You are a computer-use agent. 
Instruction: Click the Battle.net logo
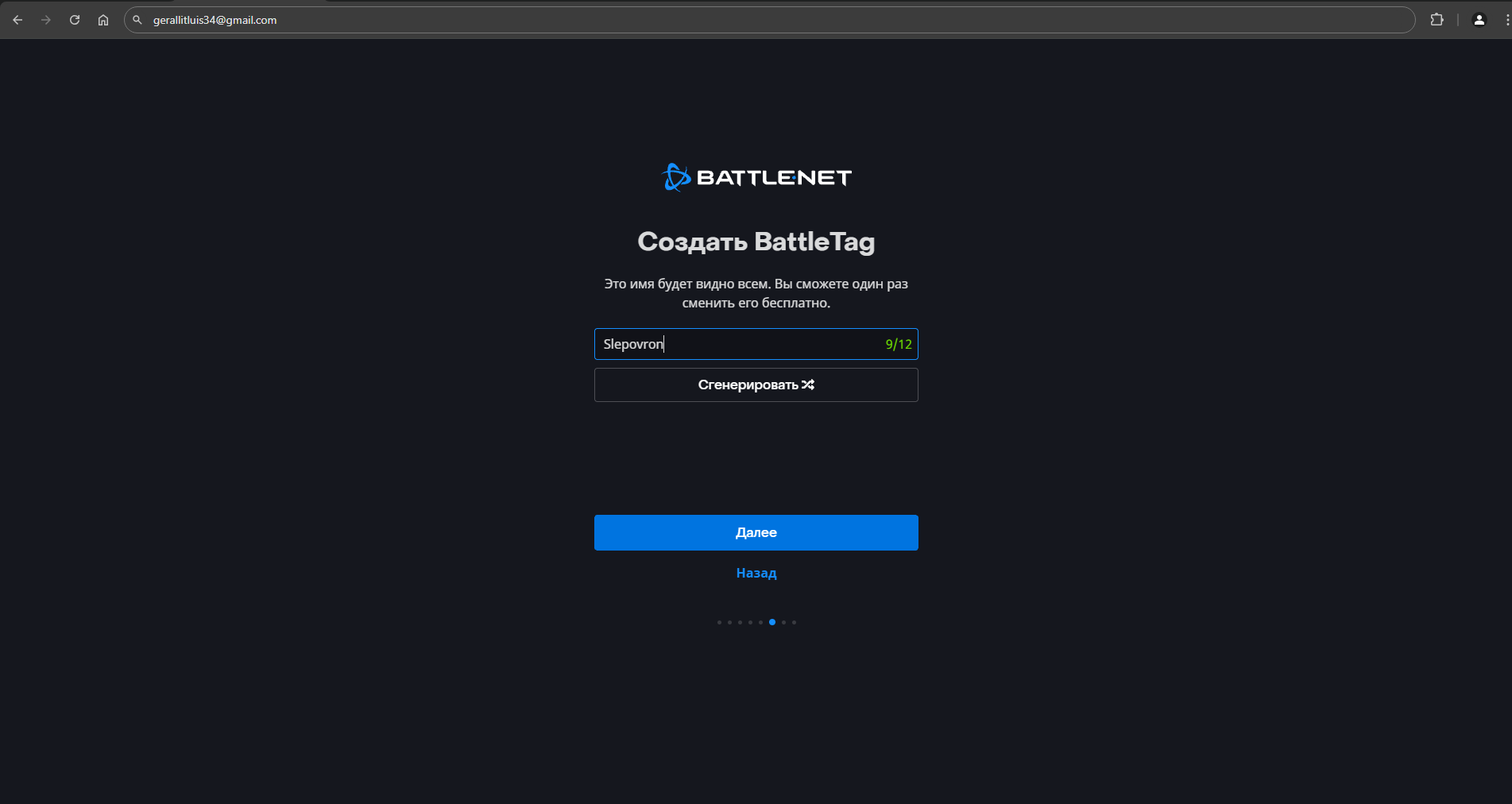coord(756,177)
